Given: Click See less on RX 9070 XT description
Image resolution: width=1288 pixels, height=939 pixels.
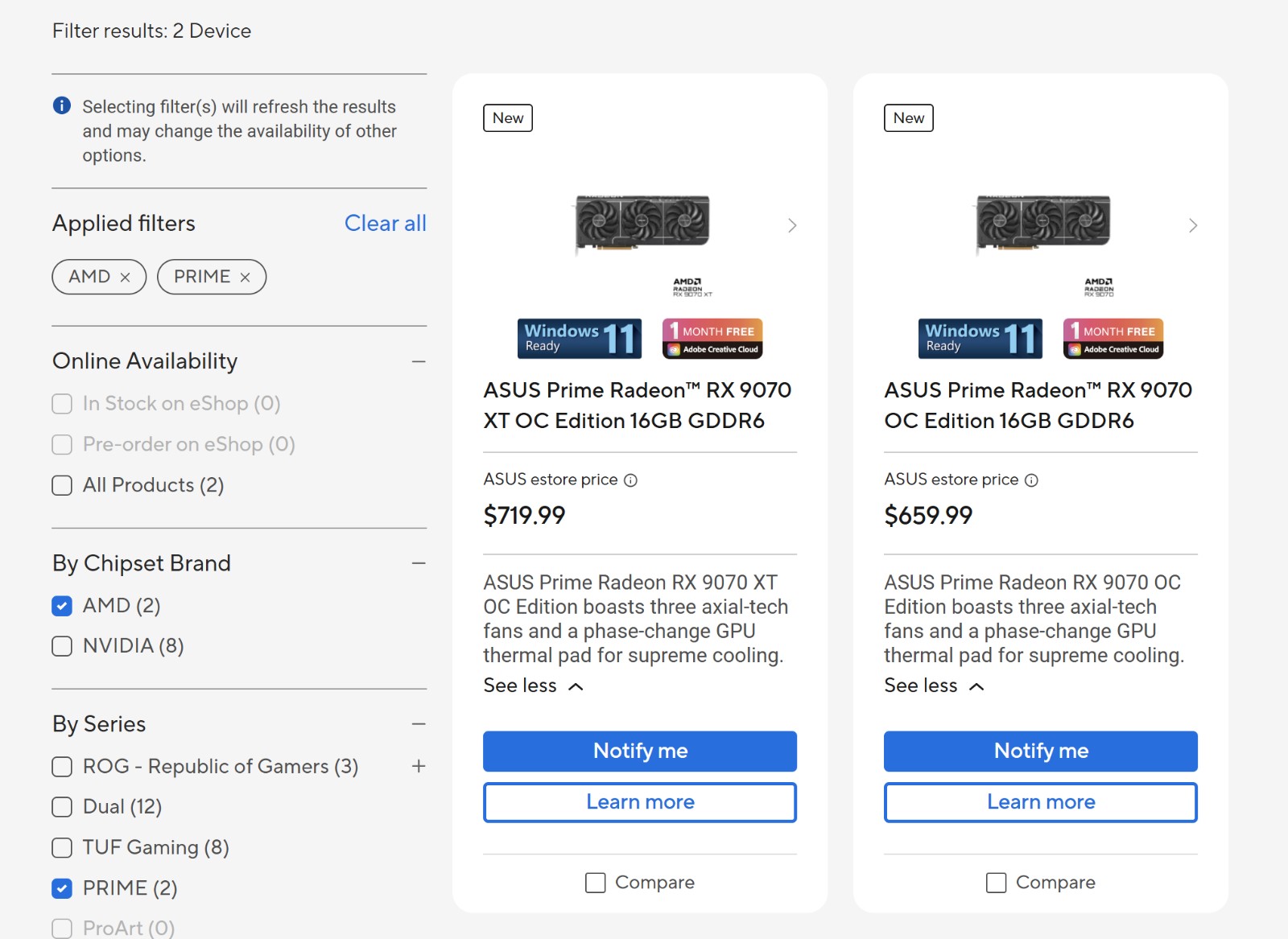Looking at the screenshot, I should click(534, 686).
